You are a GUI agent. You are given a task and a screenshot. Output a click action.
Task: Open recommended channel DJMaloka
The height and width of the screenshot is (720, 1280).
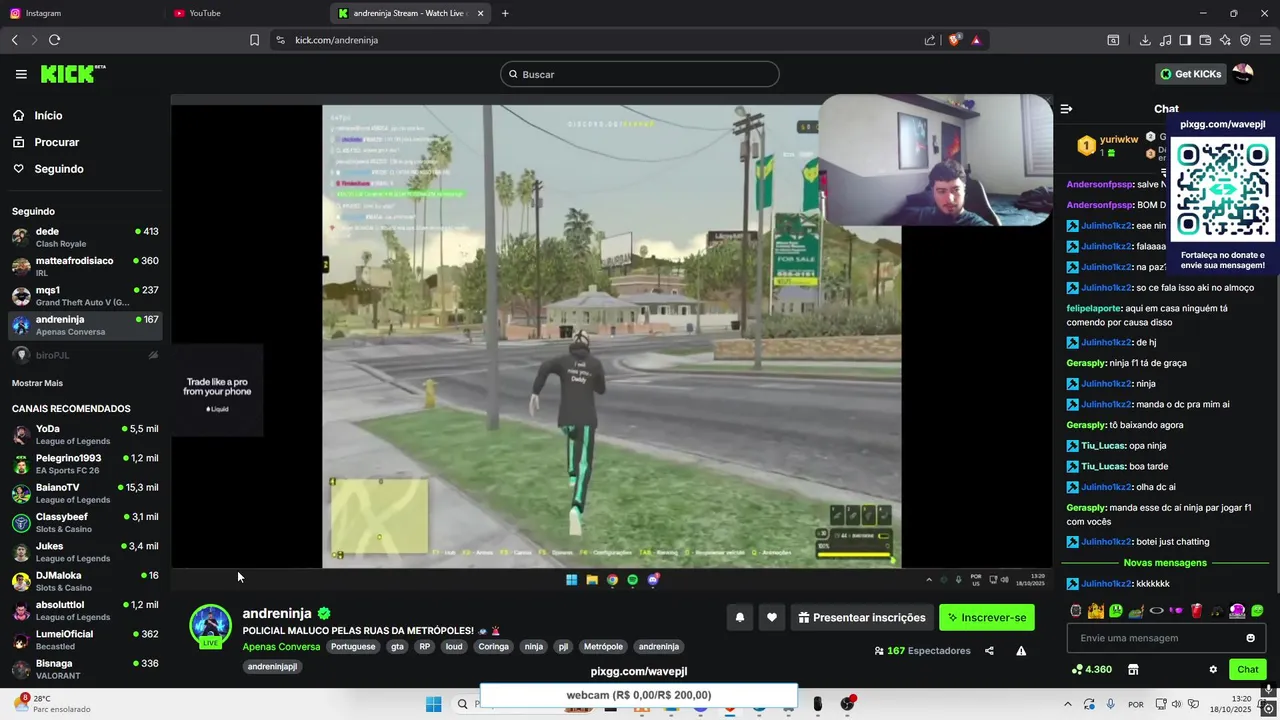(x=85, y=581)
